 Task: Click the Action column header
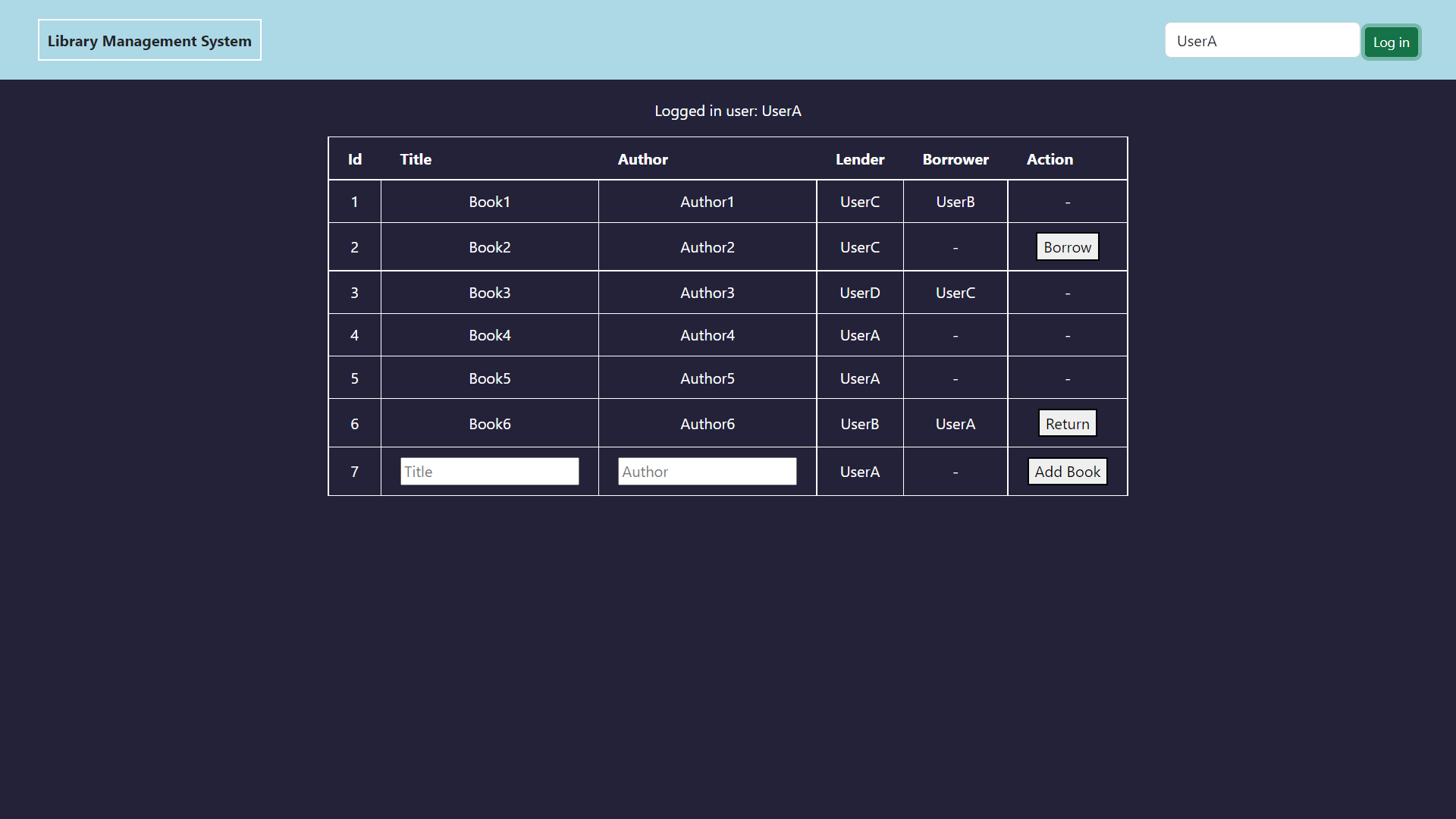click(1050, 159)
